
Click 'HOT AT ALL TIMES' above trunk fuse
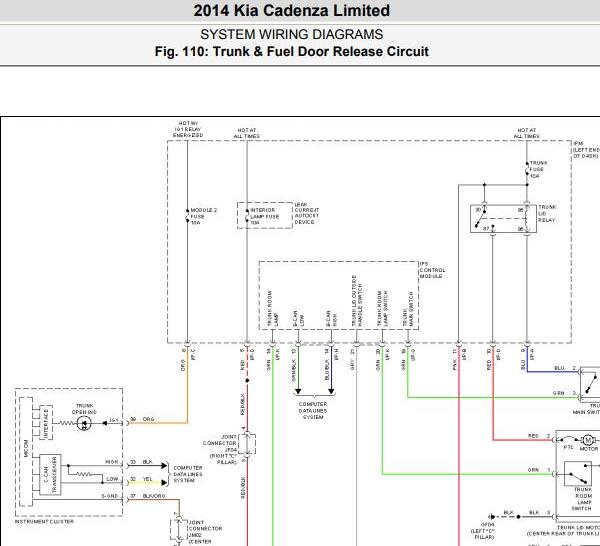(527, 133)
